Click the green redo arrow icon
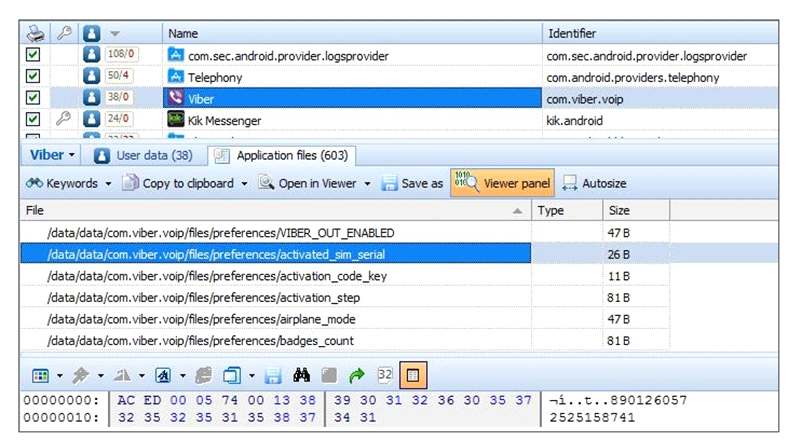The width and height of the screenshot is (788, 441). [356, 376]
